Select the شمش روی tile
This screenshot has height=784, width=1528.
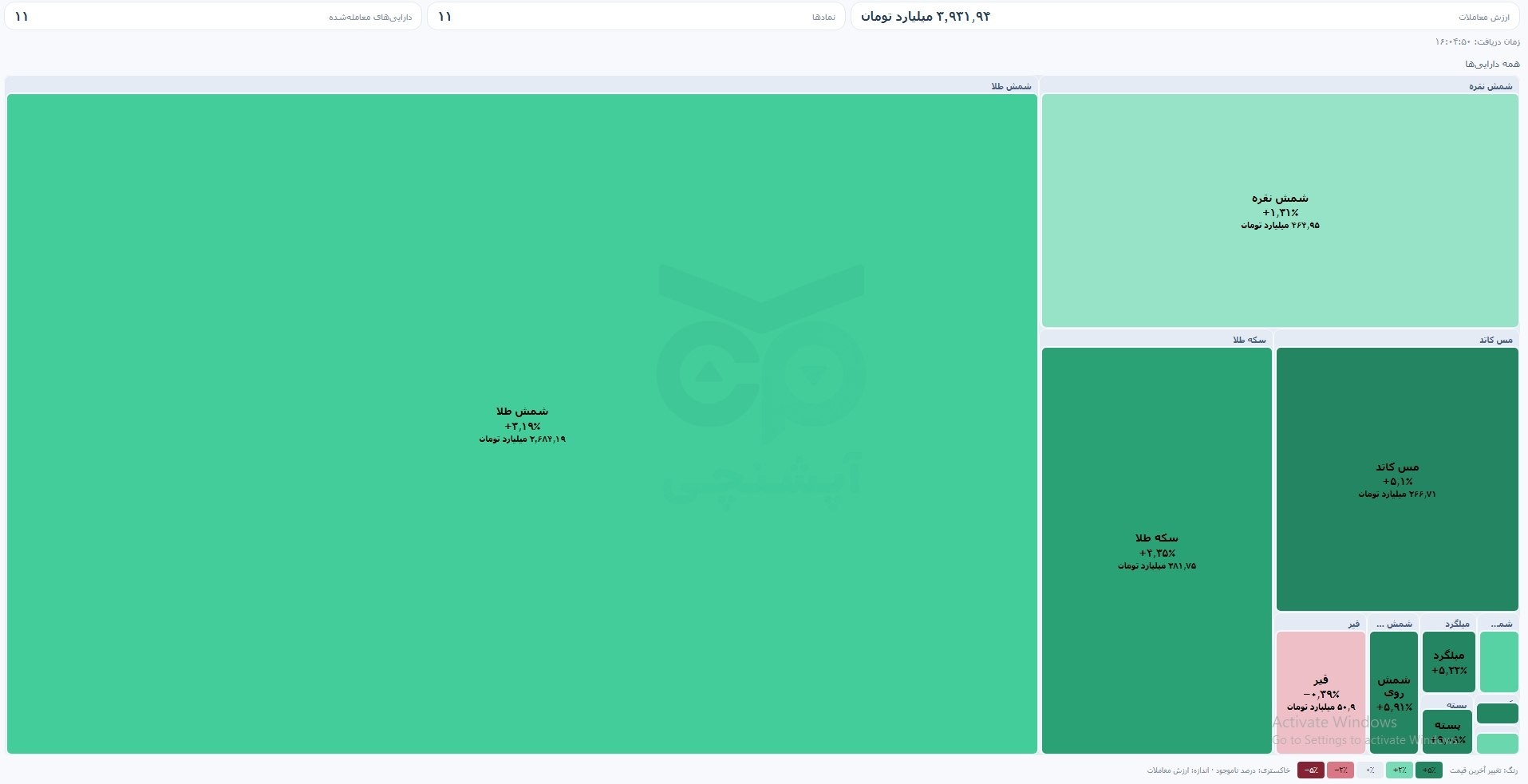click(1394, 692)
